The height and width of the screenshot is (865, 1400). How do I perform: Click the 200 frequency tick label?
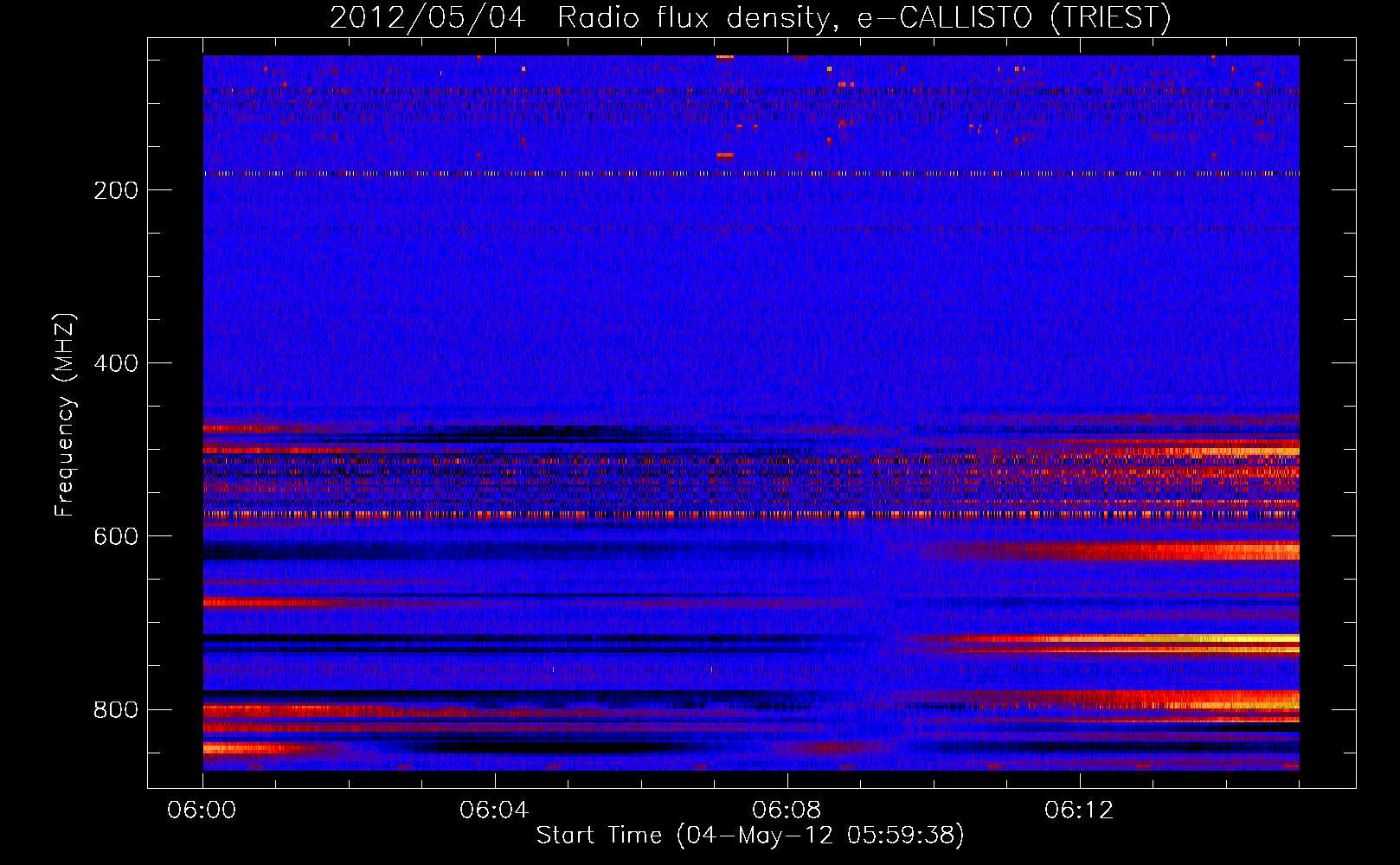click(116, 190)
